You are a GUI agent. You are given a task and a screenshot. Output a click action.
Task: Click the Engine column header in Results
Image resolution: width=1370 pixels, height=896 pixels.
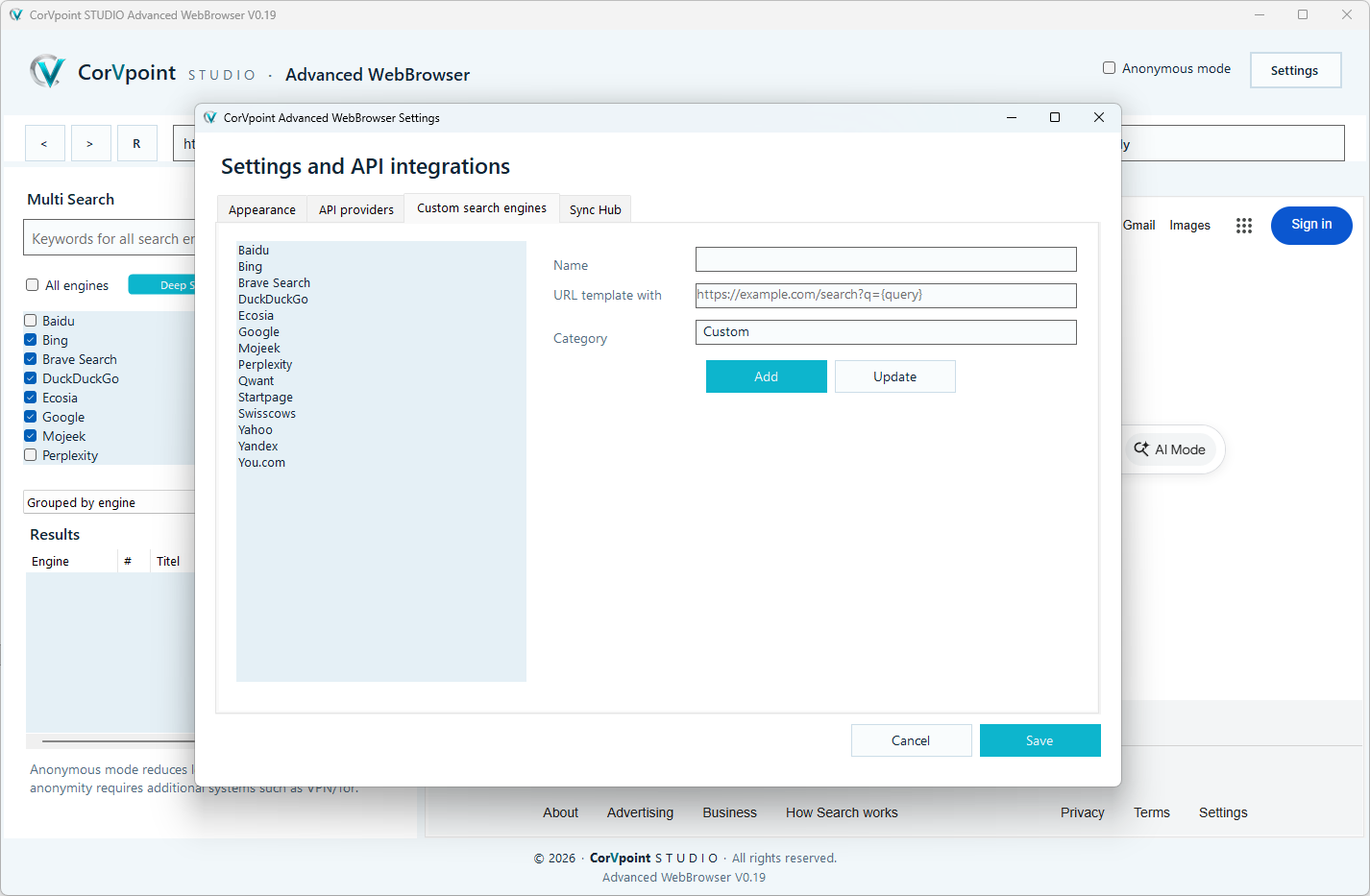tap(71, 561)
